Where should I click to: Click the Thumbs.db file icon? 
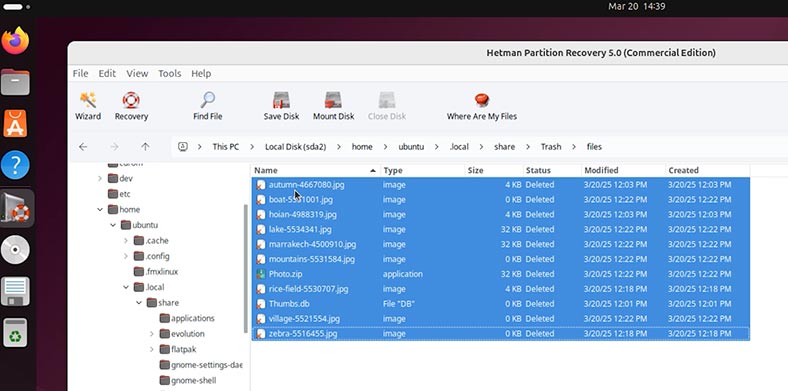[x=260, y=304]
